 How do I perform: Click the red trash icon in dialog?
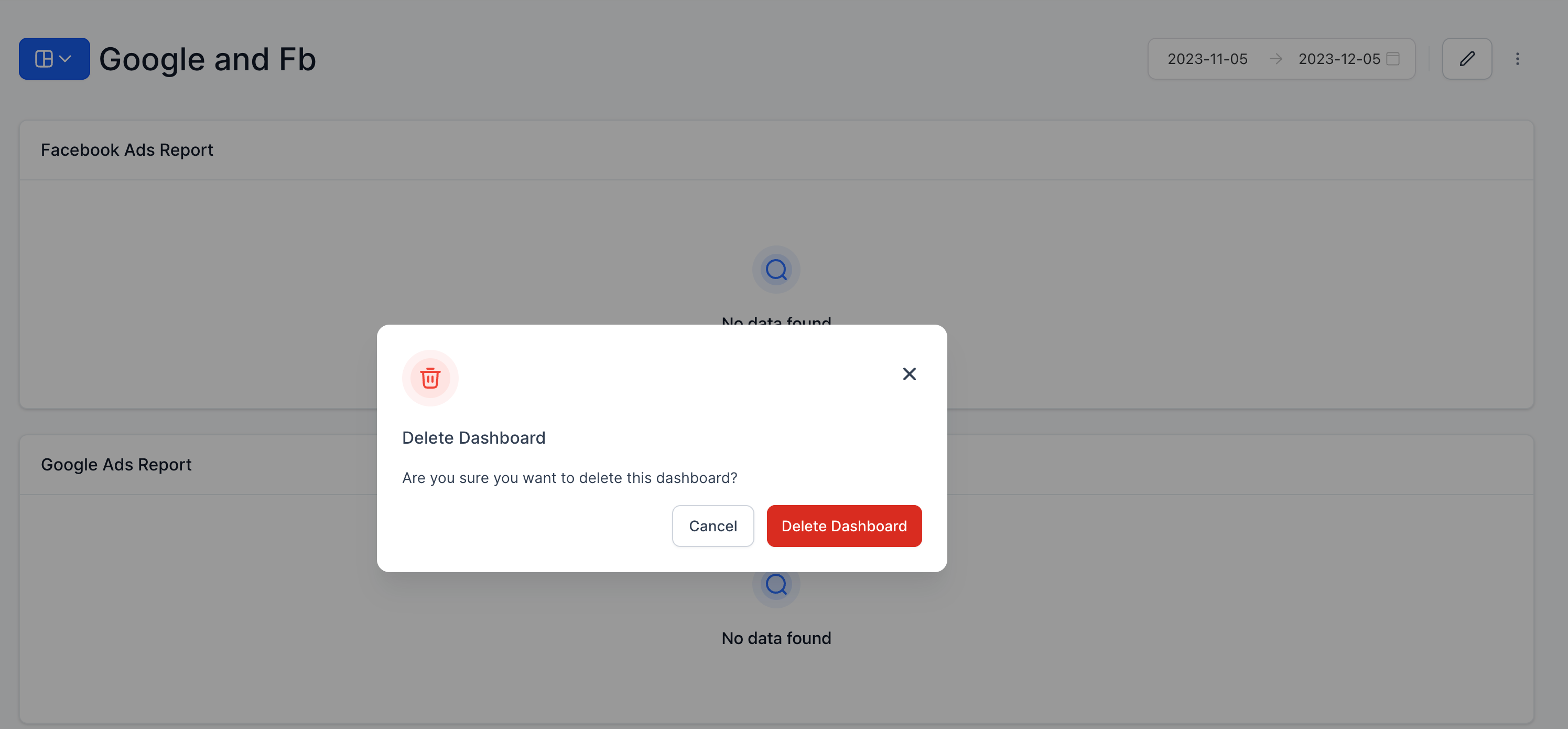430,378
